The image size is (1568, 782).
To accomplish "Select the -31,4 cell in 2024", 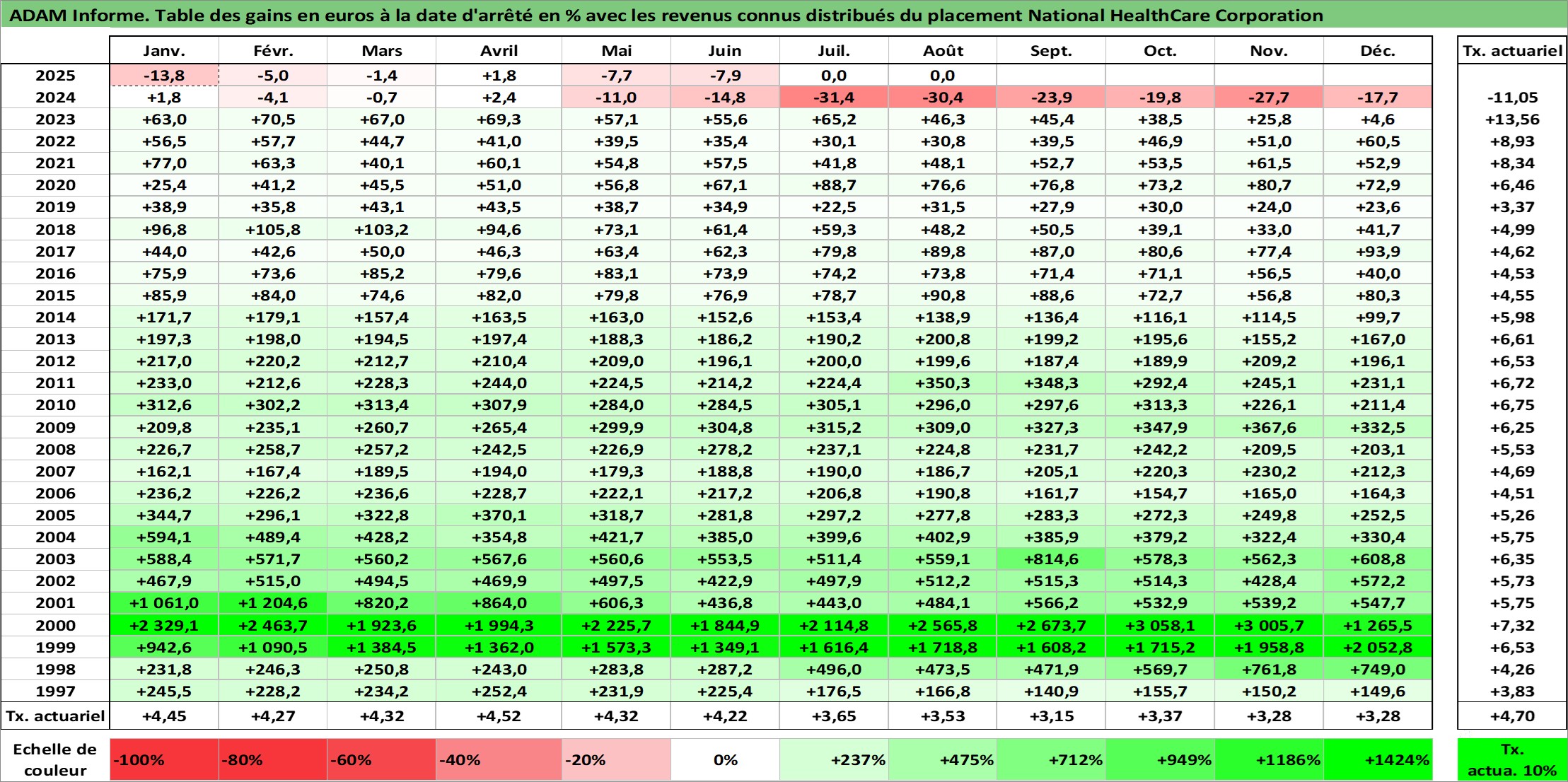I will point(834,98).
